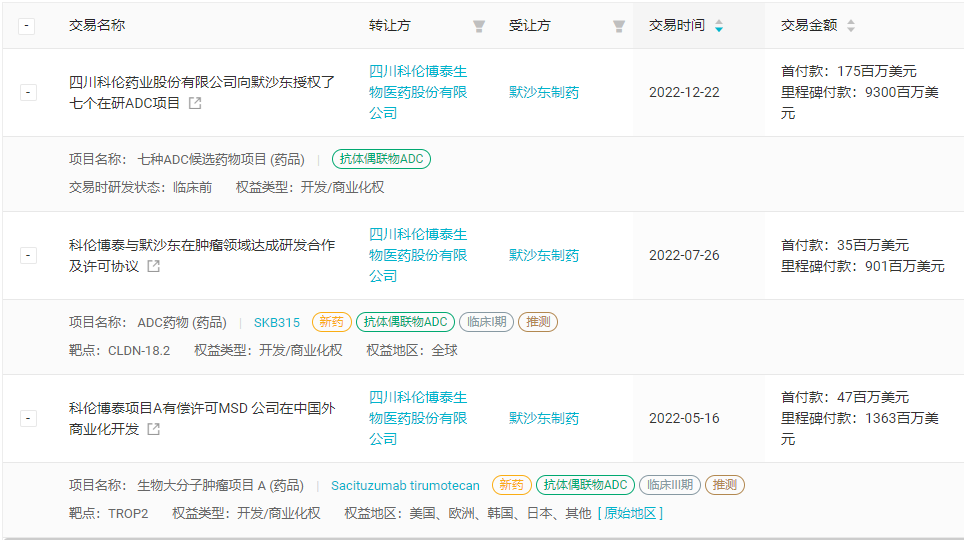
Task: Select the amount 首付款：47百万美元
Action: tap(845, 397)
